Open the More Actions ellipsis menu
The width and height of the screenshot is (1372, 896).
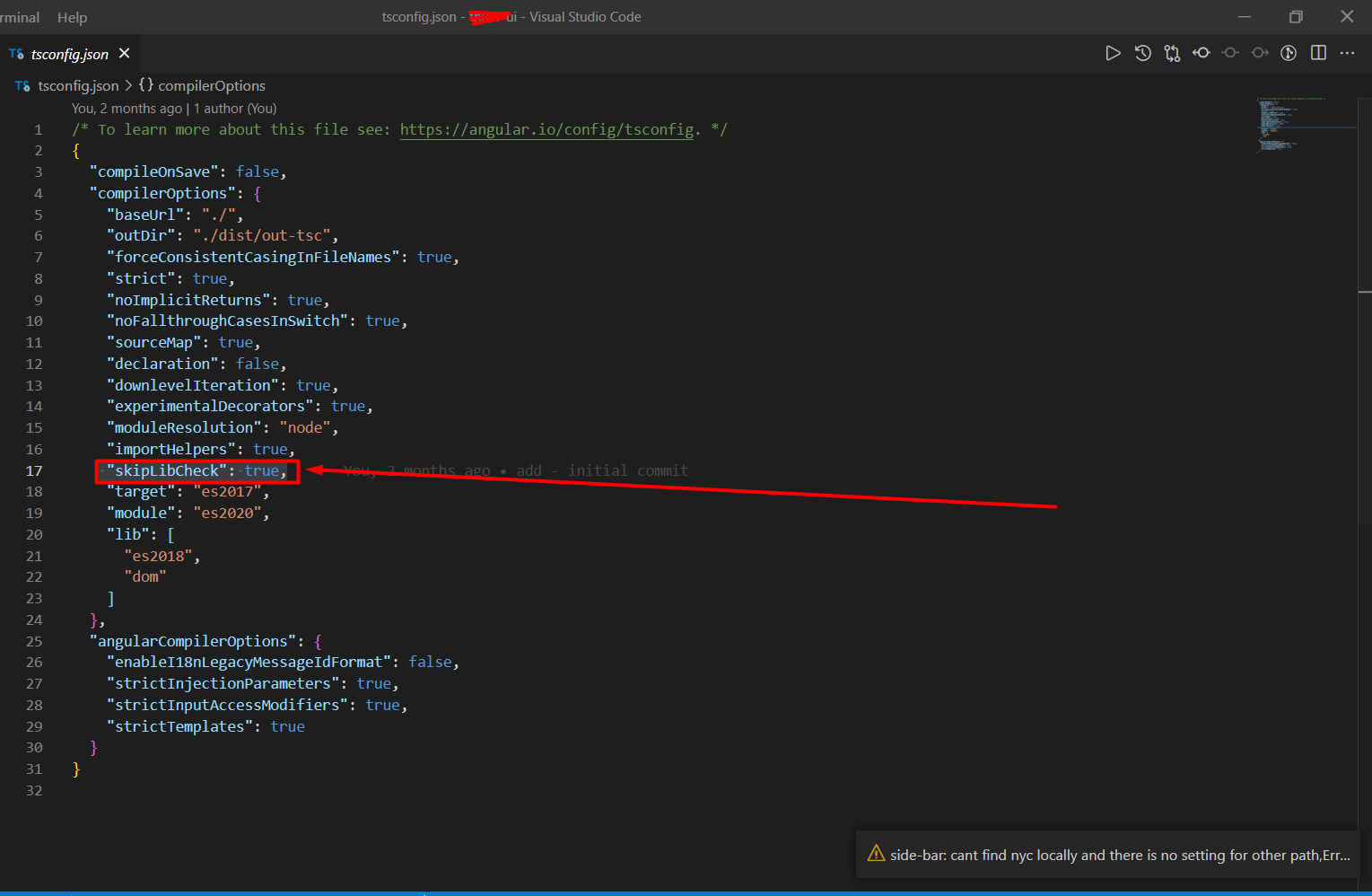[1347, 53]
